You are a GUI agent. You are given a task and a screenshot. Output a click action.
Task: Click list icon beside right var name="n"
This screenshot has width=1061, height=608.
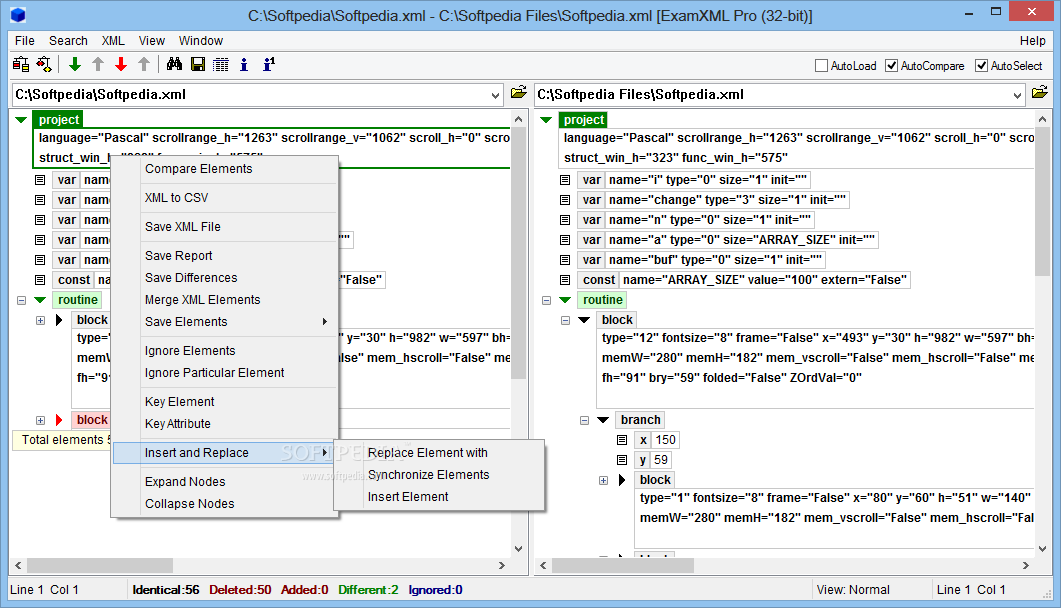[565, 220]
